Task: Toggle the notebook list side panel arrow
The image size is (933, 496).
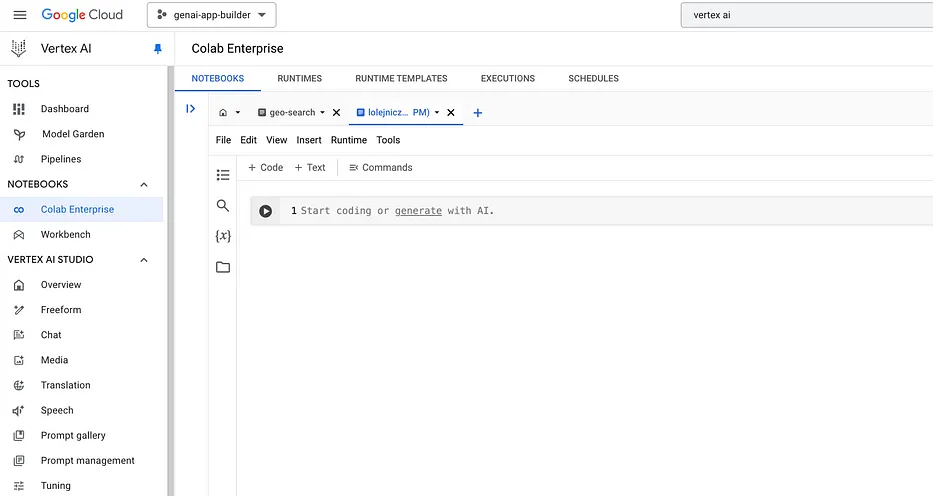Action: coord(190,109)
